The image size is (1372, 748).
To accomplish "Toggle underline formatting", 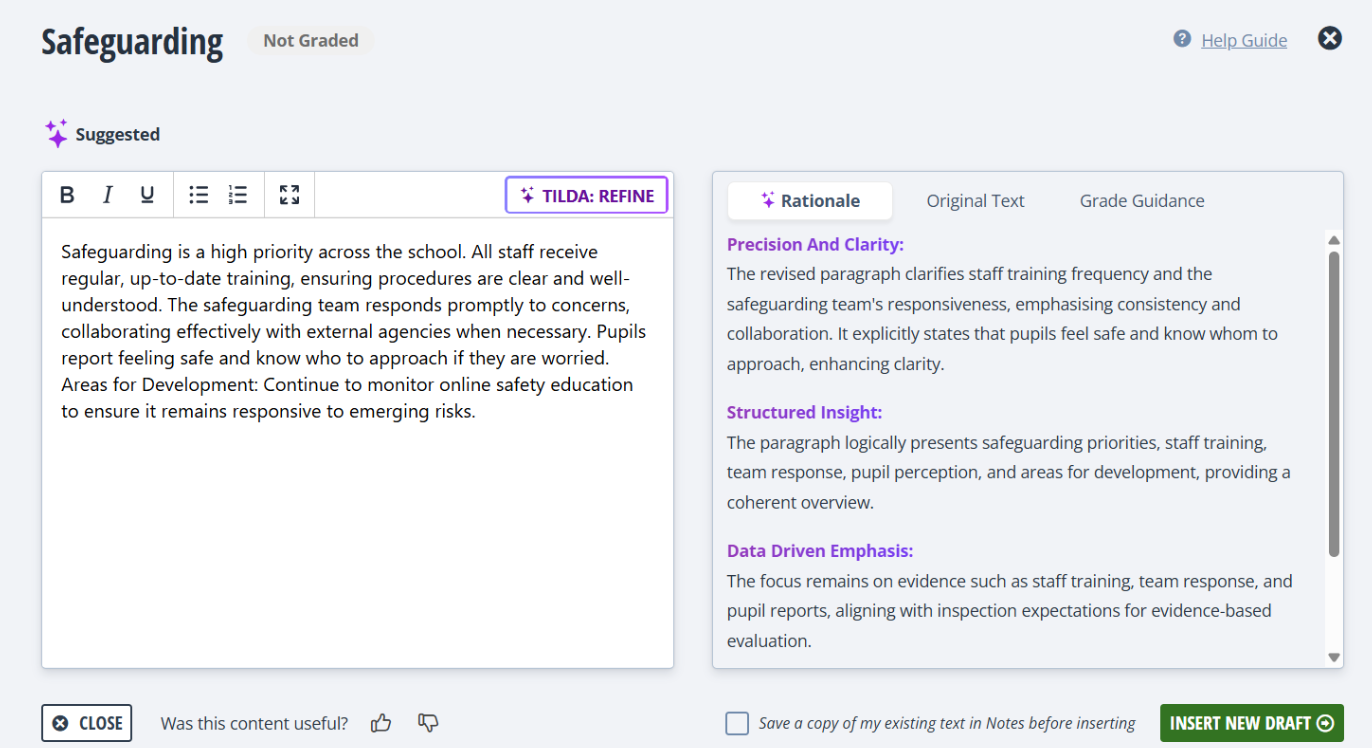I will point(147,195).
